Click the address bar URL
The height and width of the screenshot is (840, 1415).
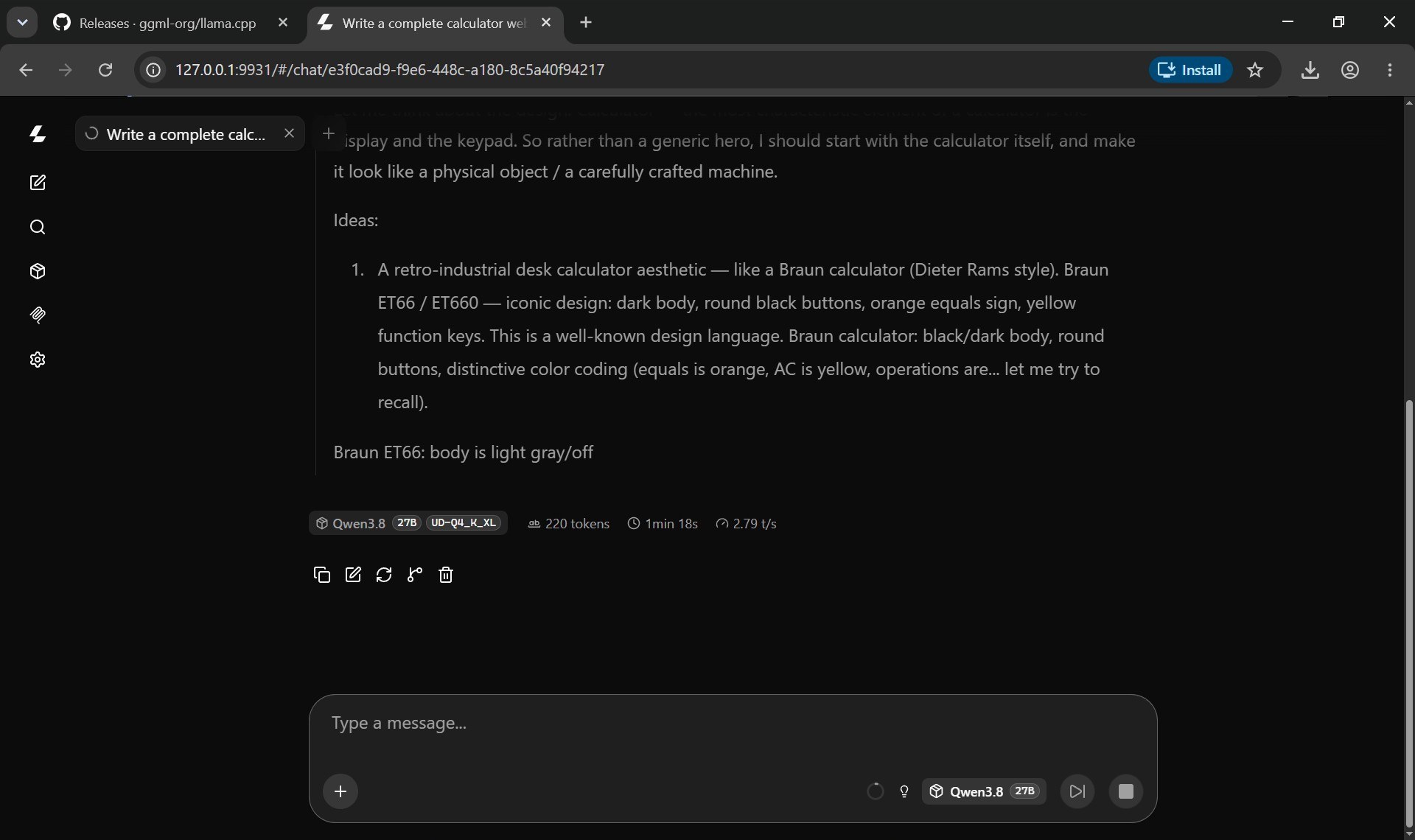(390, 70)
